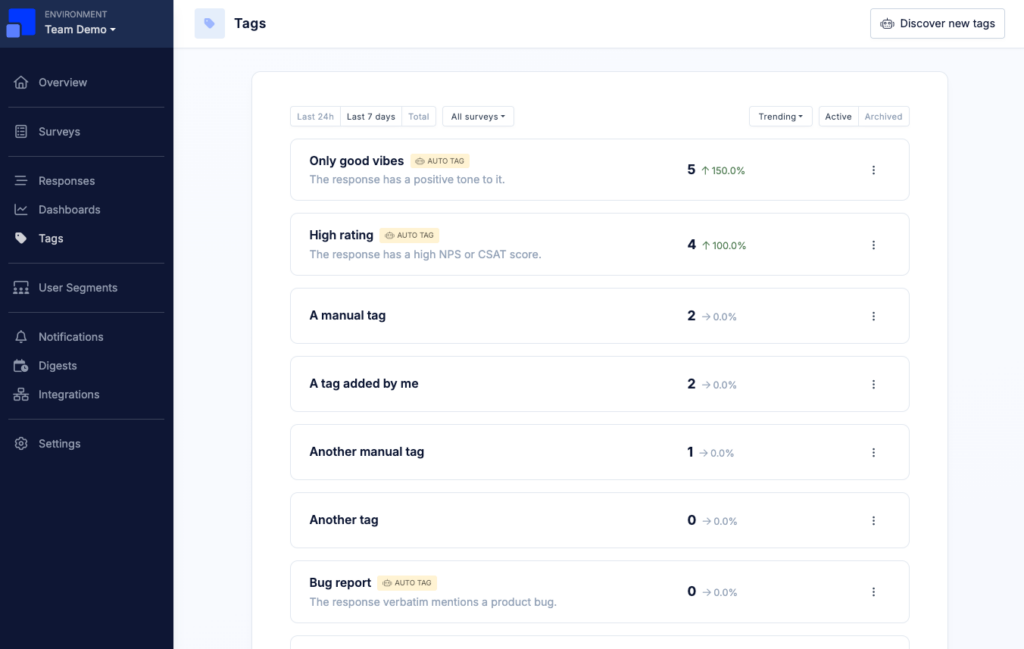Viewport: 1024px width, 649px height.
Task: Select the Total time range option
Action: coord(419,116)
